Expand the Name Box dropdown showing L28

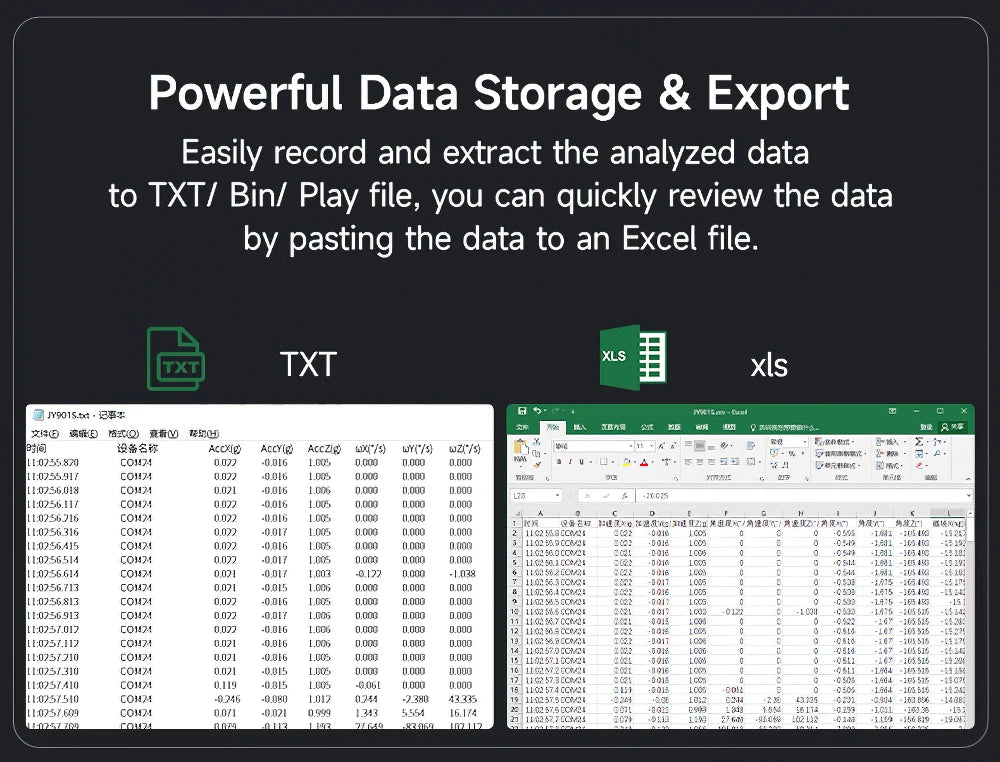[x=557, y=496]
